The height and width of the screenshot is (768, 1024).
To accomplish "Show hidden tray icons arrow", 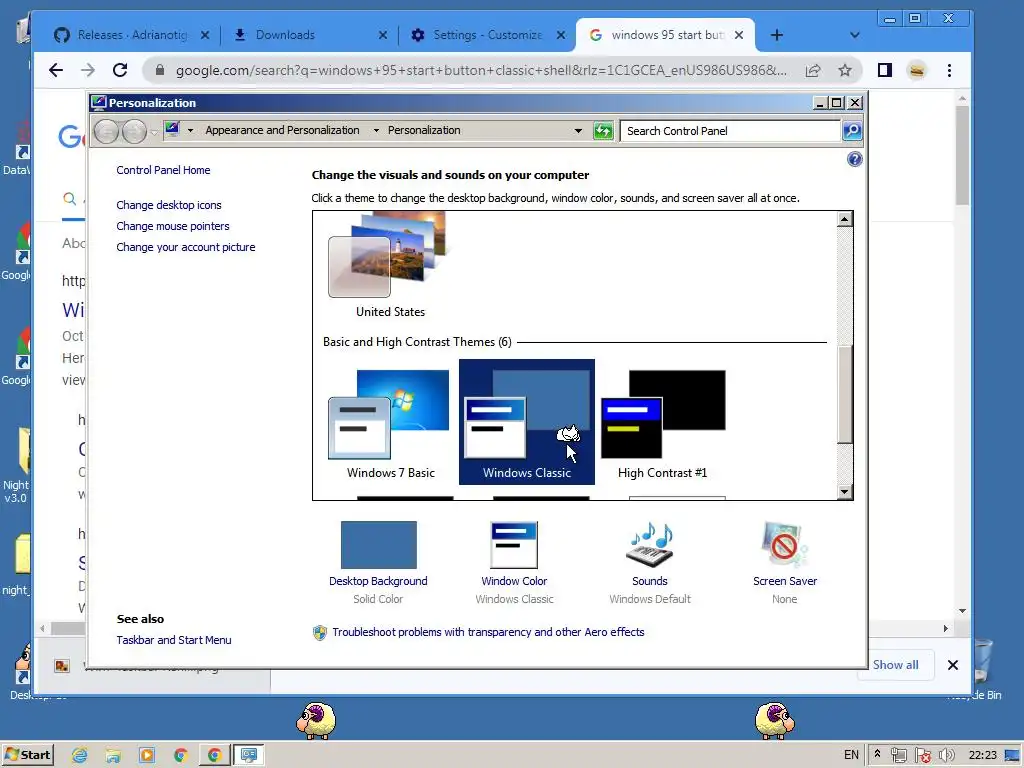I will (877, 754).
